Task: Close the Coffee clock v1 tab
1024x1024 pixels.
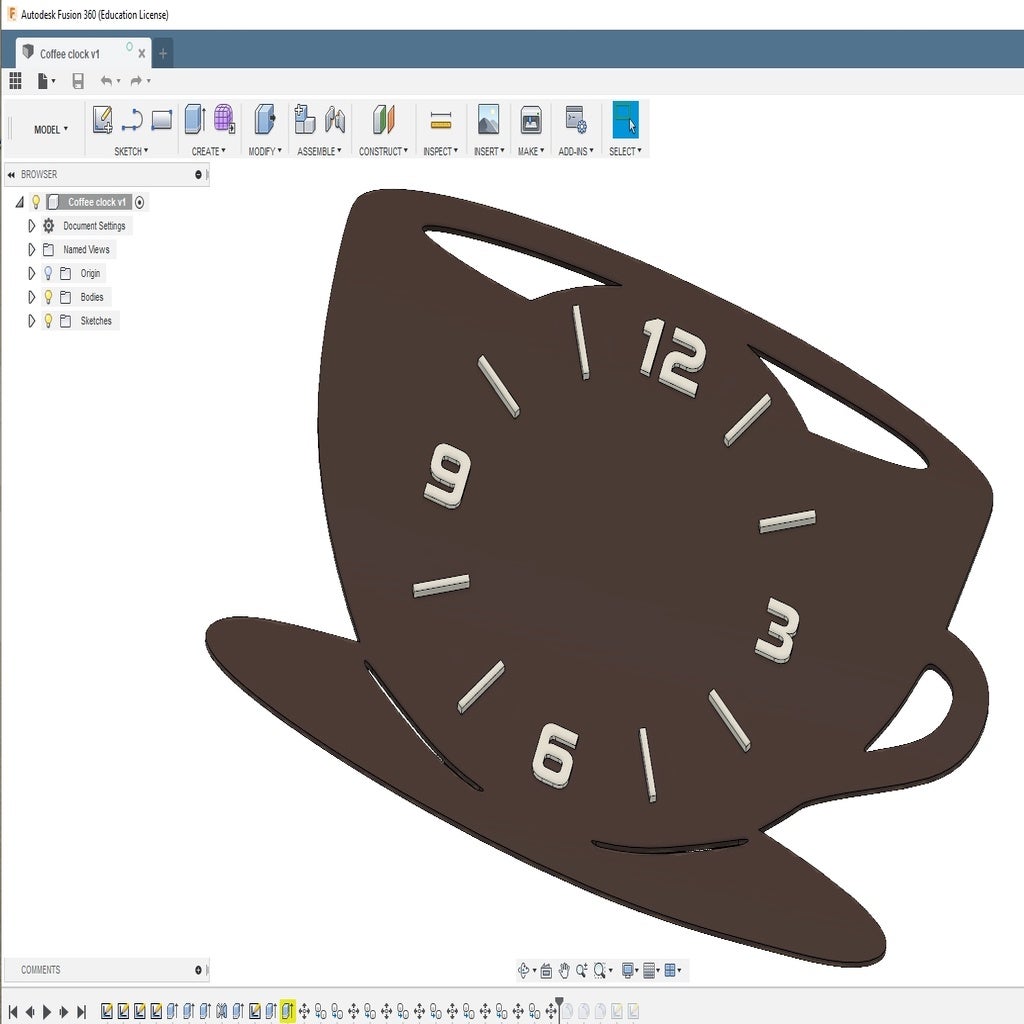Action: pyautogui.click(x=142, y=54)
